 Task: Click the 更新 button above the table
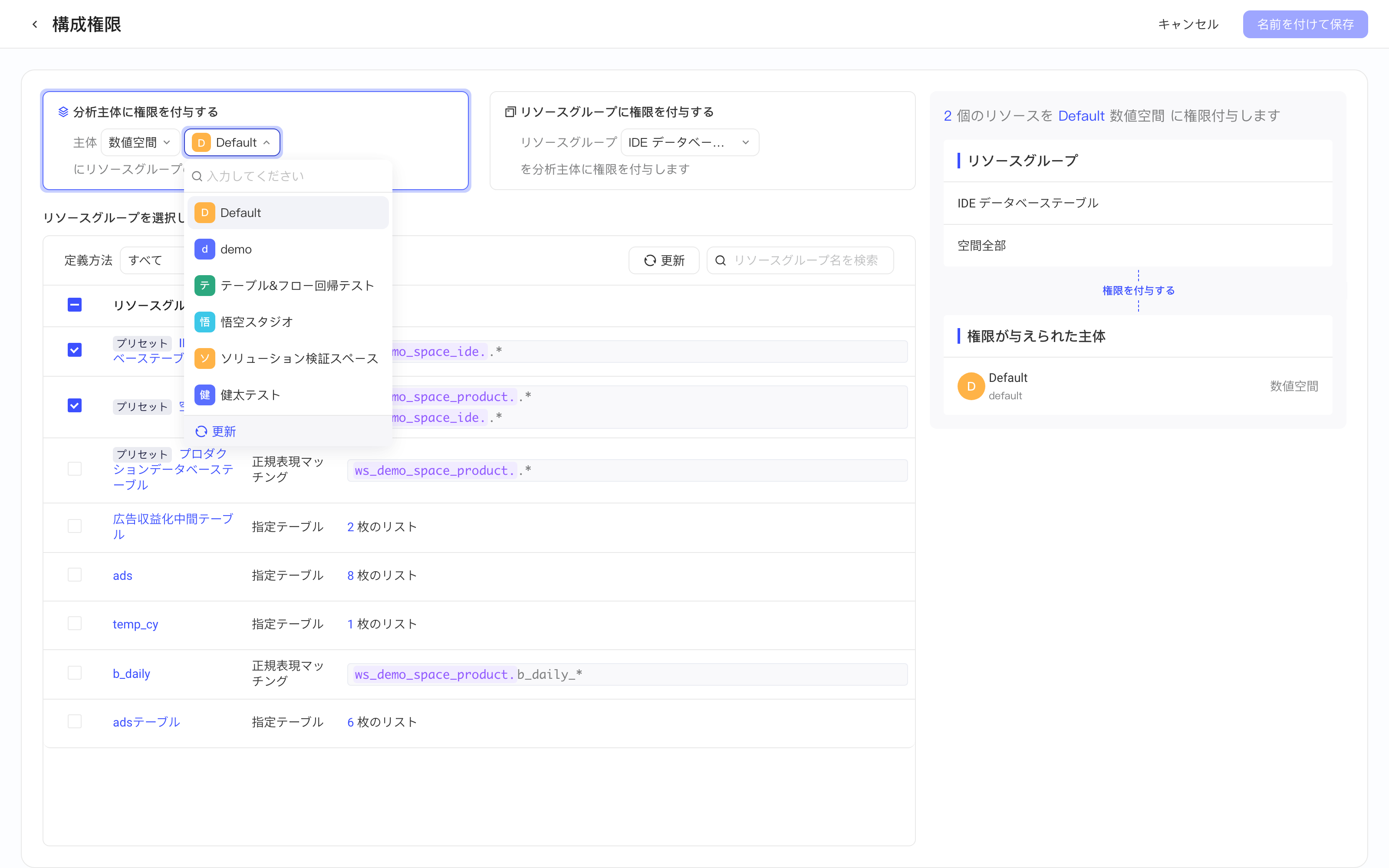click(664, 261)
